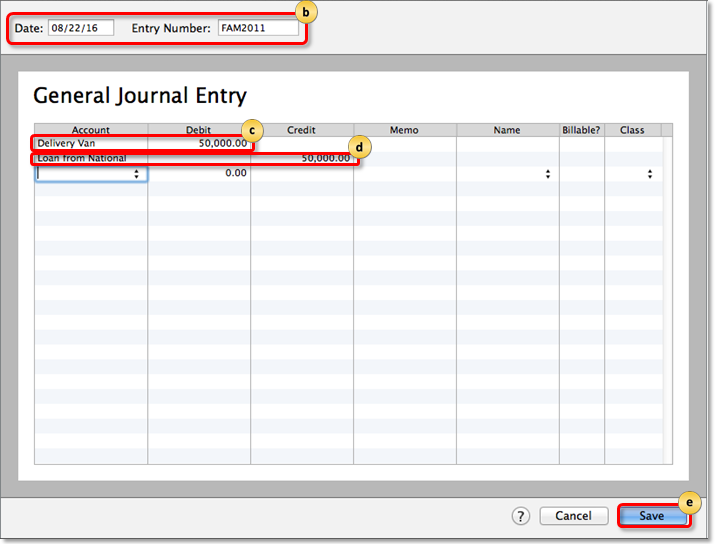Select the Delivery Van account cell

pos(91,143)
